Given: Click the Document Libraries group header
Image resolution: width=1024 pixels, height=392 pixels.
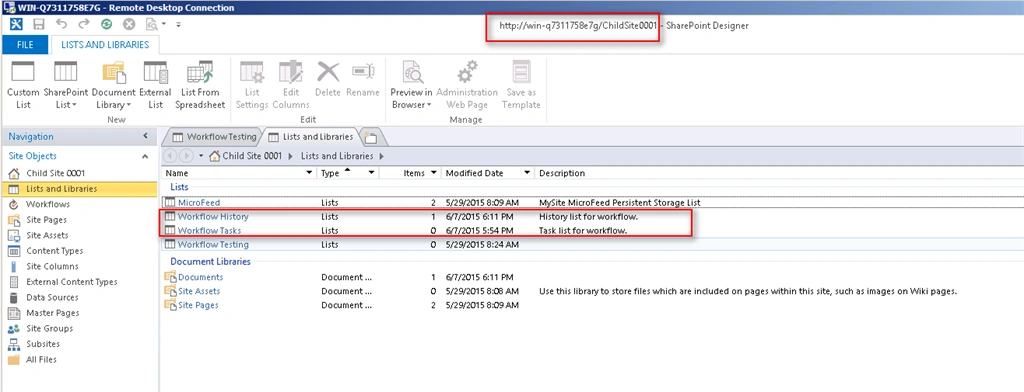Looking at the screenshot, I should 210,261.
